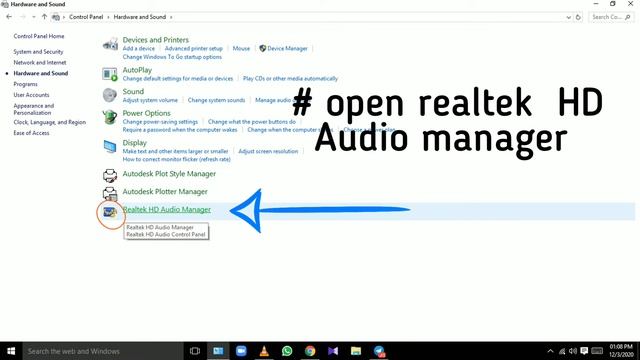
Task: Refresh the Control Panel view
Action: click(x=578, y=17)
